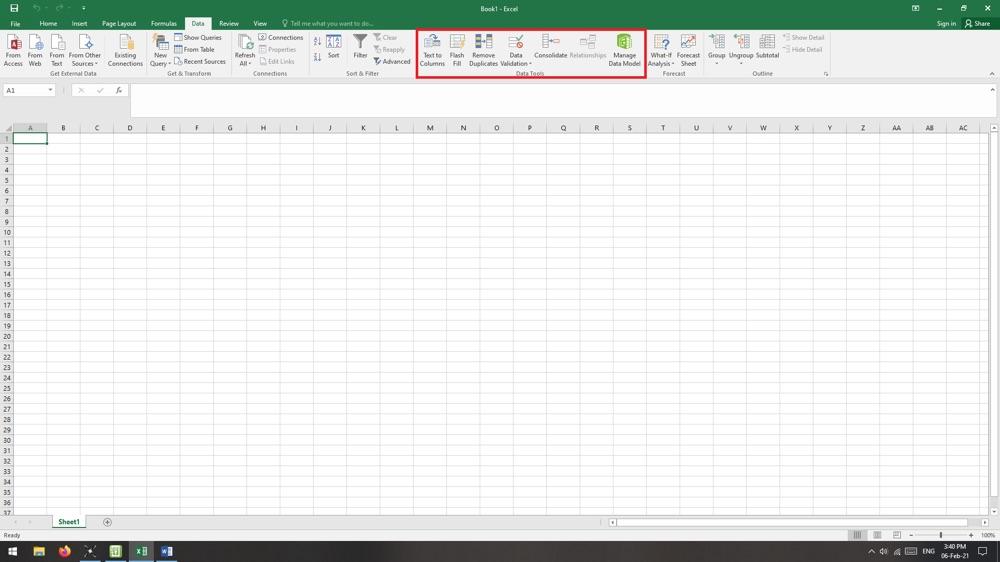Click the Text to Columns icon
1000x562 pixels.
432,51
